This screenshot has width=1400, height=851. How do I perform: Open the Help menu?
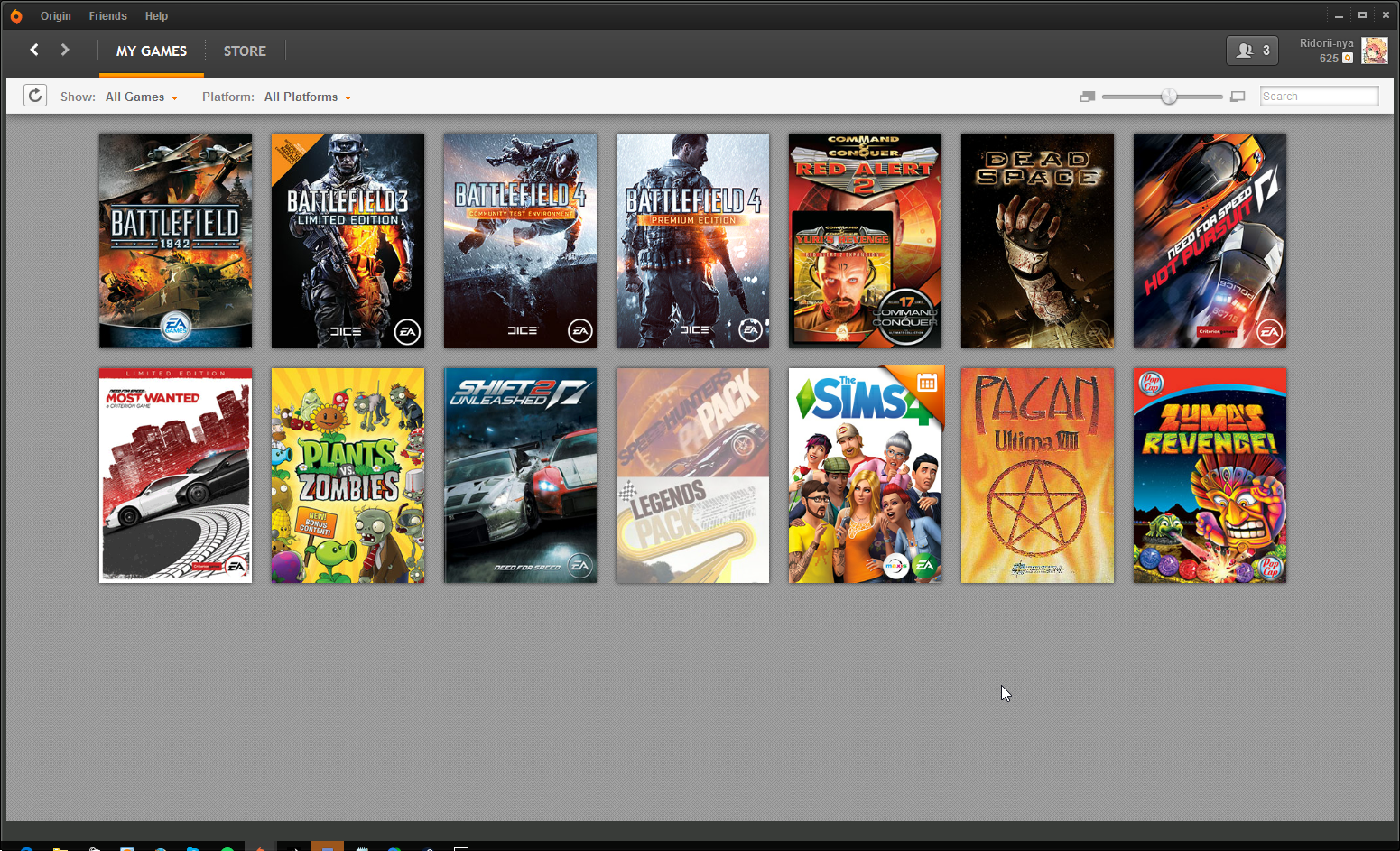pos(156,16)
